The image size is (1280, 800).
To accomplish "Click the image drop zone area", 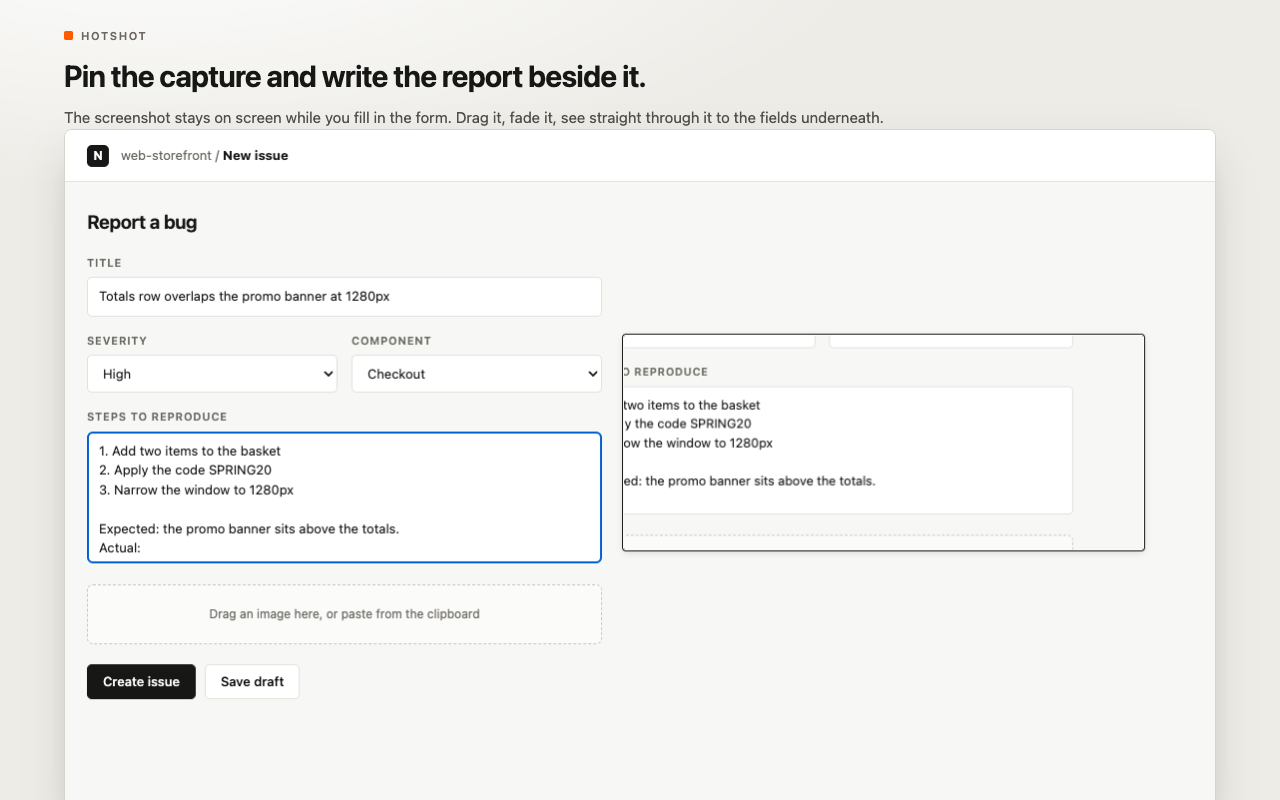I will [344, 614].
